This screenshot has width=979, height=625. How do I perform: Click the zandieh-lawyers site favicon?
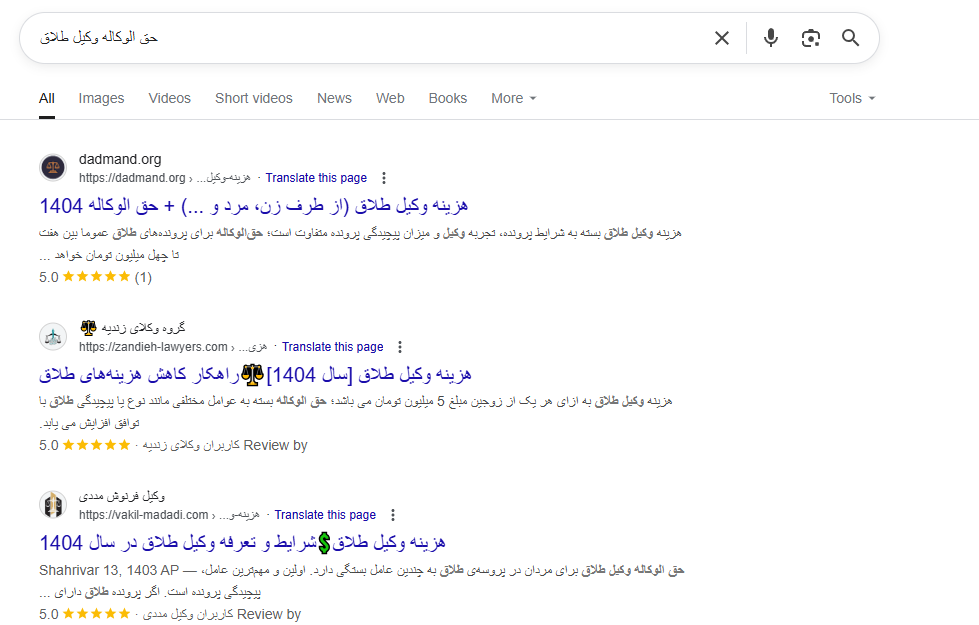coord(53,337)
